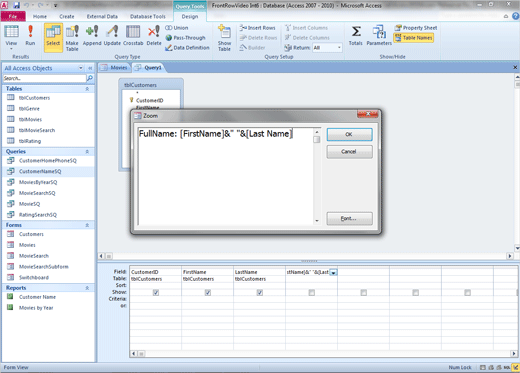Click Cancel in the Zoom dialog

tap(349, 152)
